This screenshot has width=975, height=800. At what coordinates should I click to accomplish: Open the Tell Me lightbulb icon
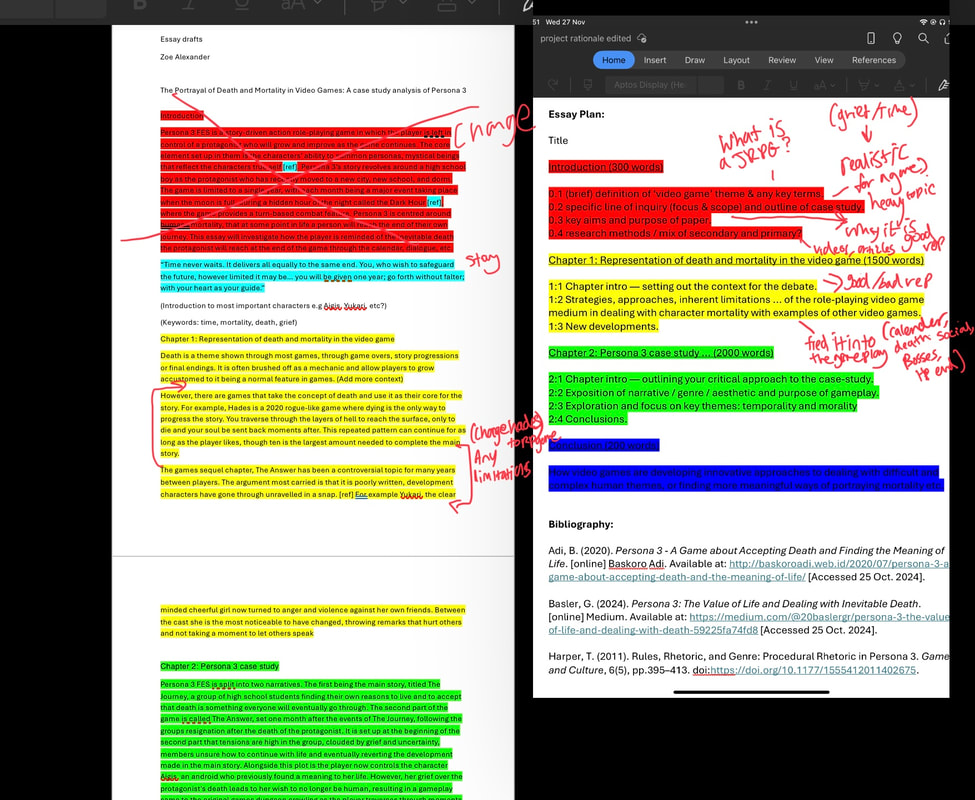[897, 38]
